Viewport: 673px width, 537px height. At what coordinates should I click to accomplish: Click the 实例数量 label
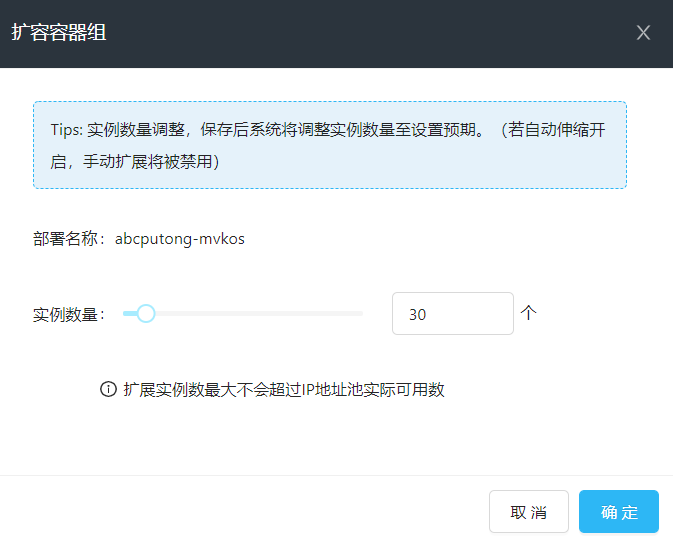pos(69,315)
